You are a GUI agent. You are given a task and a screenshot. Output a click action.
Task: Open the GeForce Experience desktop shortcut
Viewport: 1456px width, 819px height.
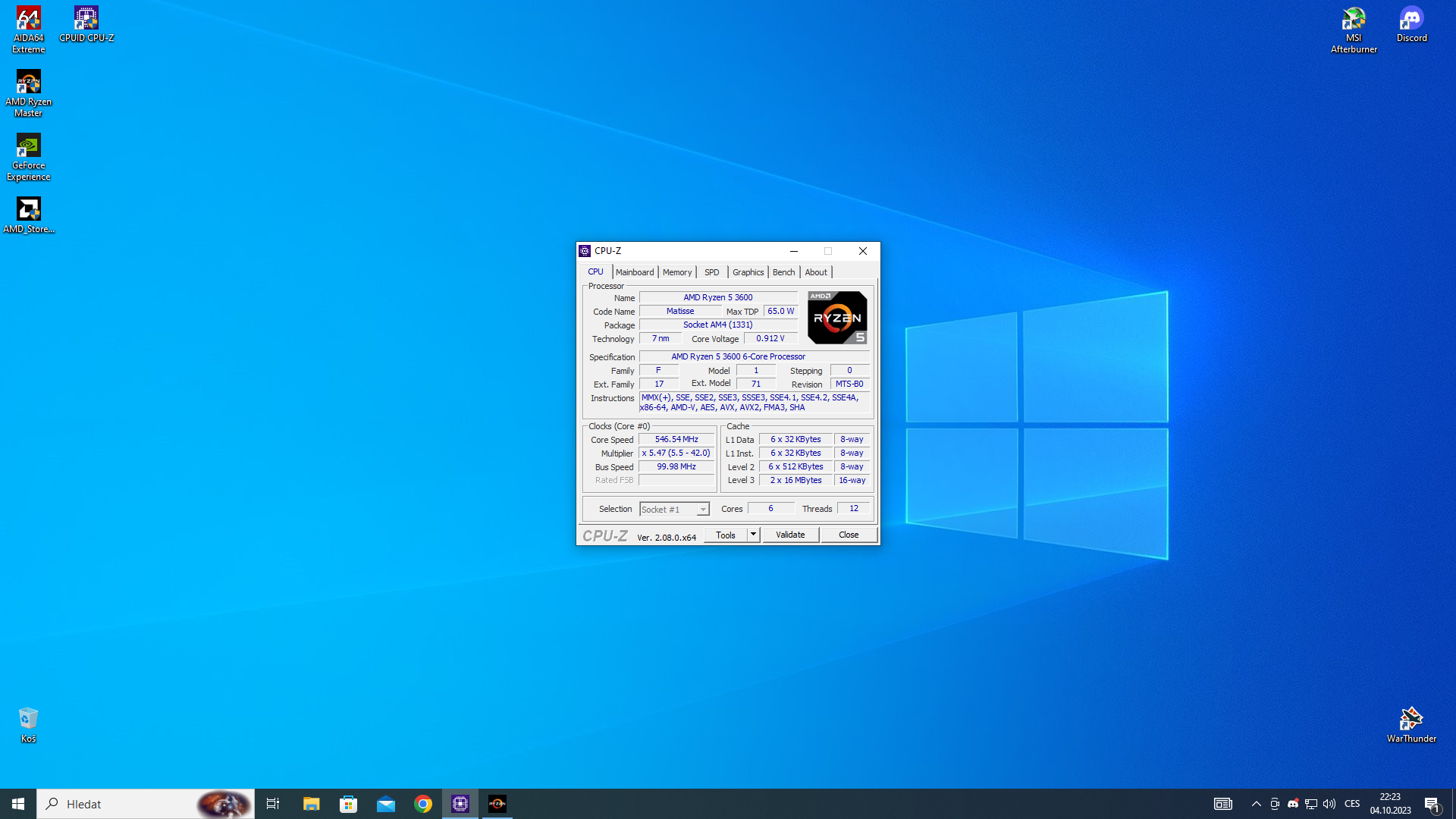tap(28, 157)
